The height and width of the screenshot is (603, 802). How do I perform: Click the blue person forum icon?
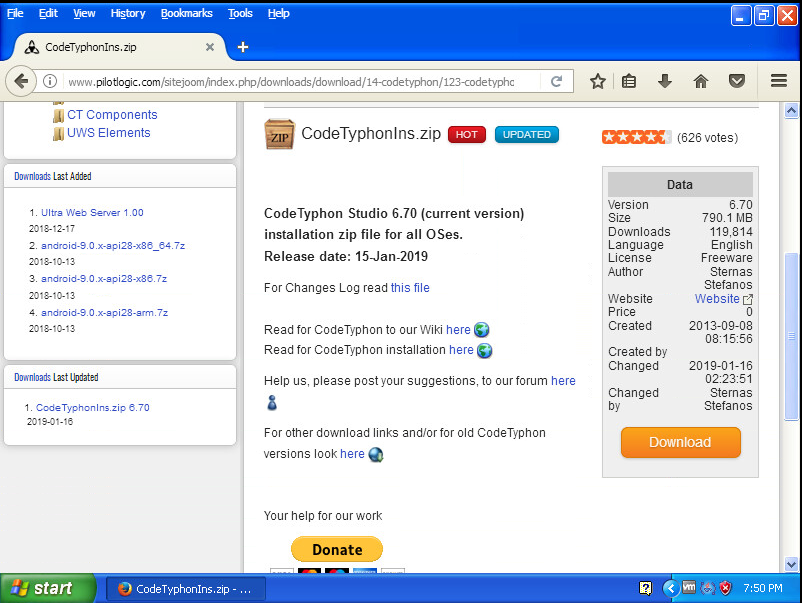pos(272,403)
